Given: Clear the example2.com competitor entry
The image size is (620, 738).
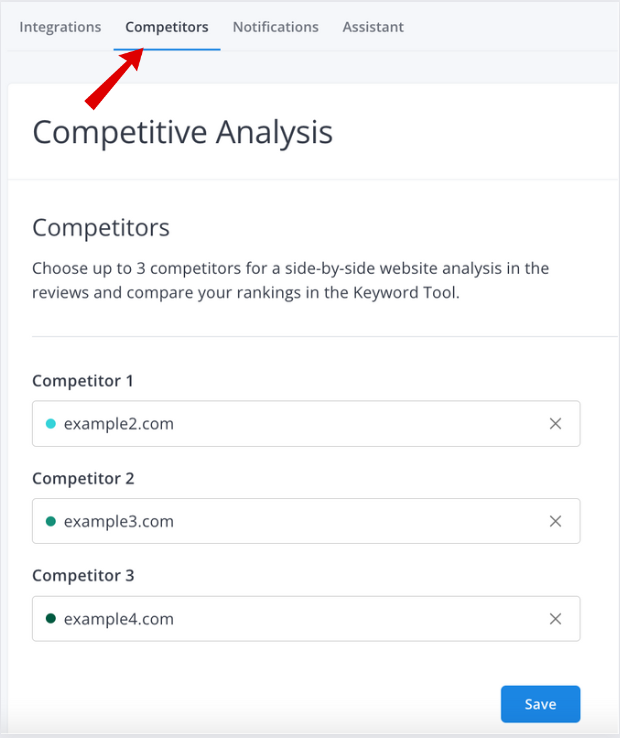Looking at the screenshot, I should pos(555,424).
